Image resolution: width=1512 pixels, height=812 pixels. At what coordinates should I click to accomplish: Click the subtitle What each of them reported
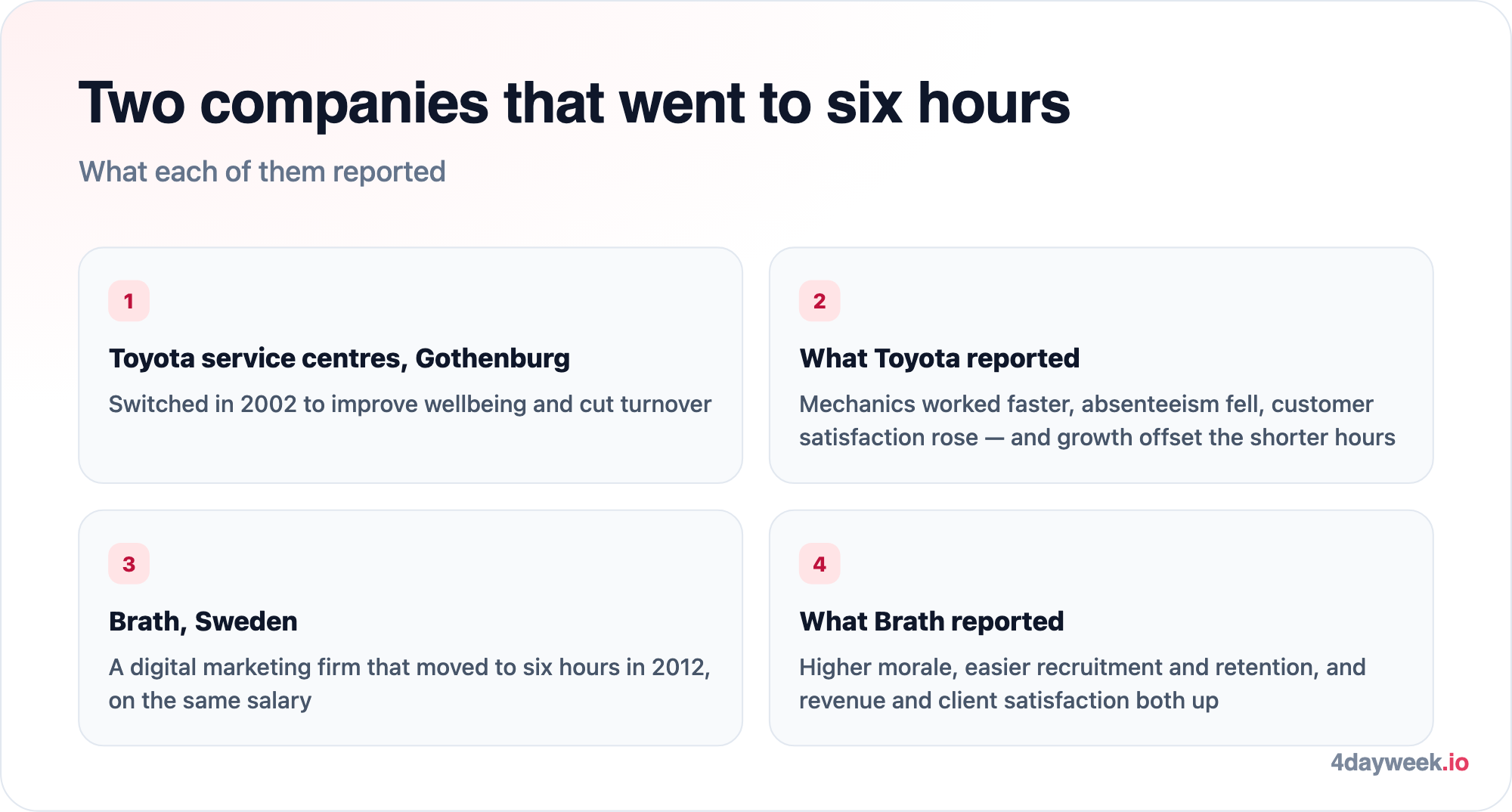click(x=262, y=172)
